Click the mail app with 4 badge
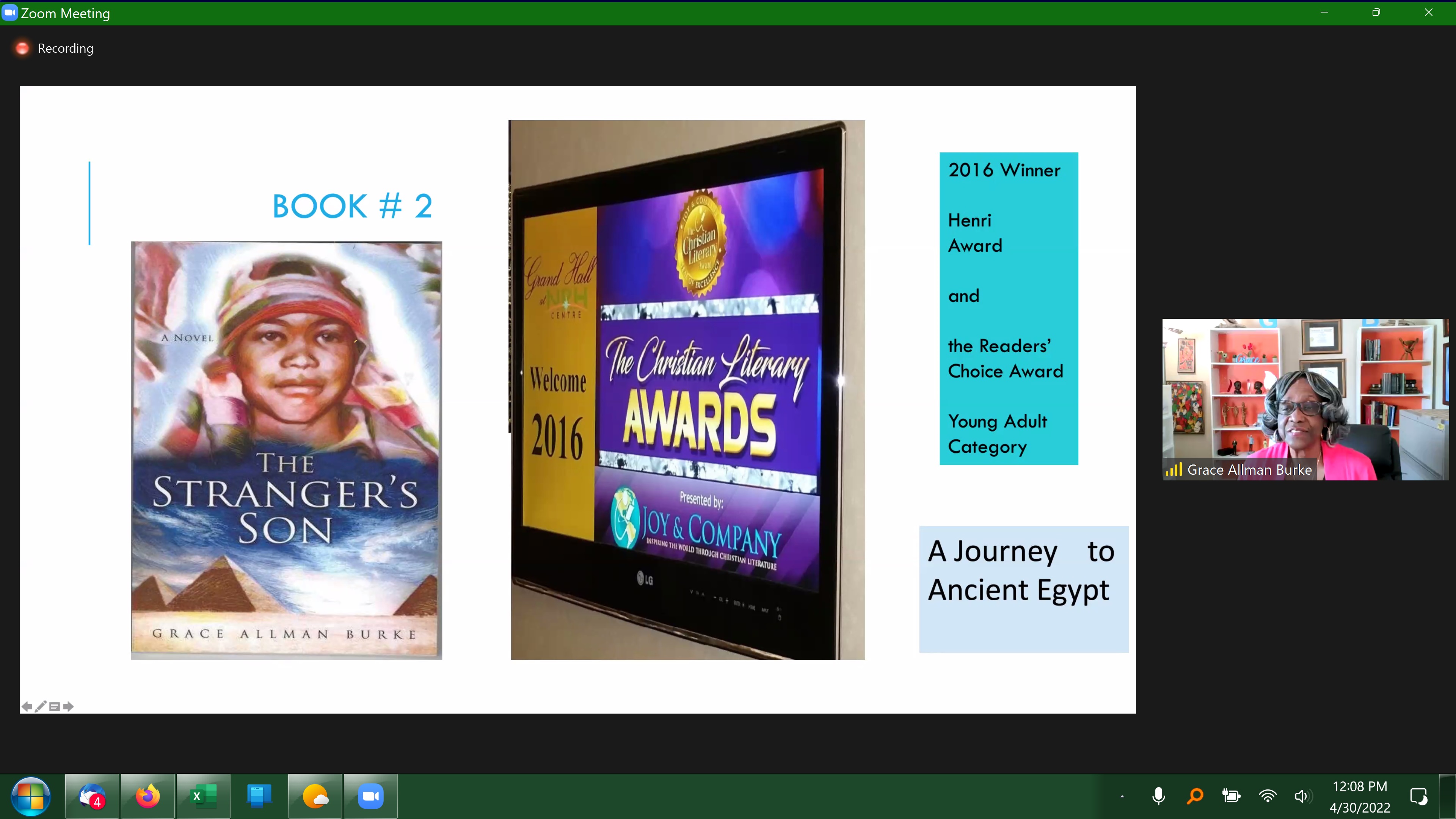This screenshot has width=1456, height=819. click(92, 796)
